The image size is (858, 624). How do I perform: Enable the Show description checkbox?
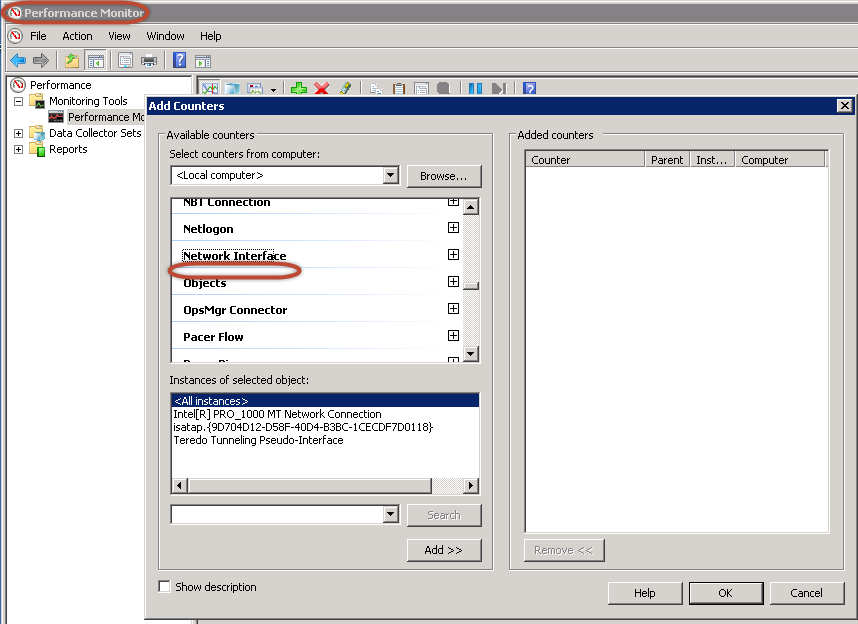click(x=164, y=587)
